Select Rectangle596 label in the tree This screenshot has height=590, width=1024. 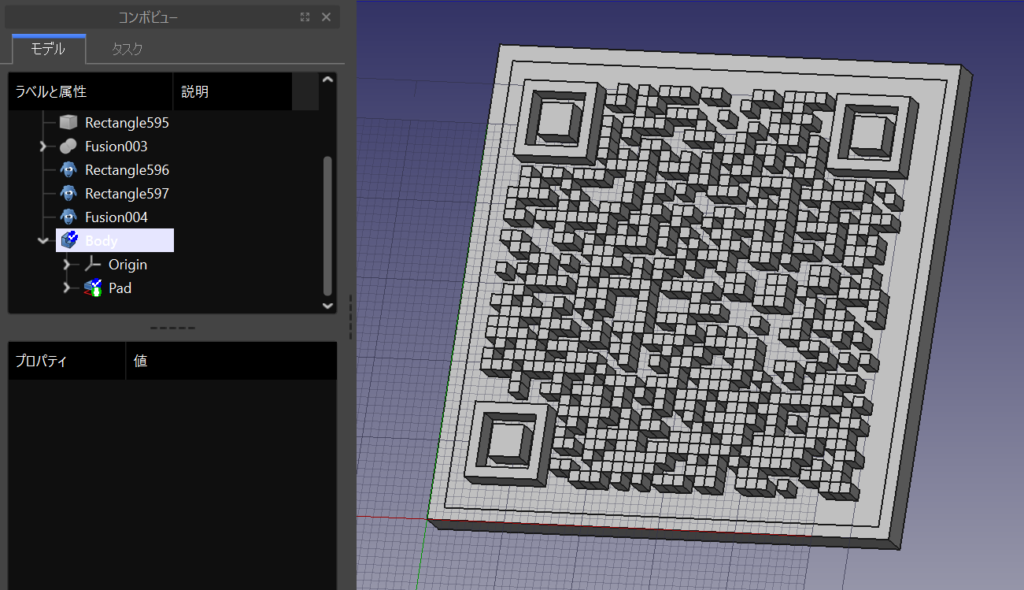click(127, 170)
